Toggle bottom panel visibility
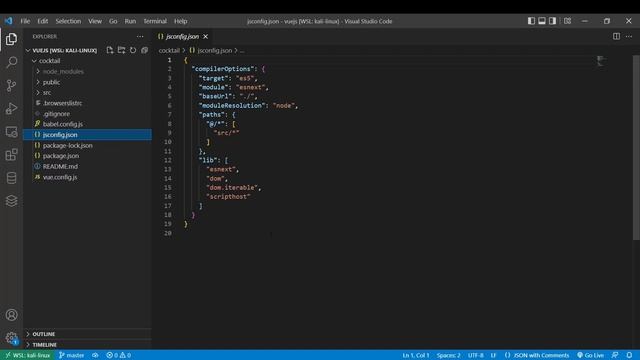The height and width of the screenshot is (360, 640). pos(542,21)
